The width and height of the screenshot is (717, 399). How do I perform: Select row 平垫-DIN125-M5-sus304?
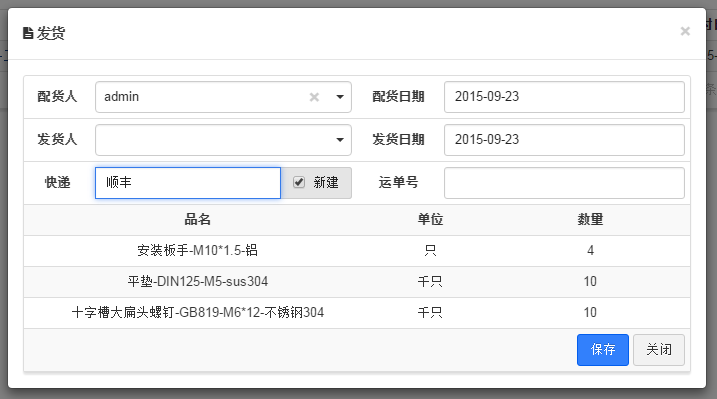tap(357, 282)
